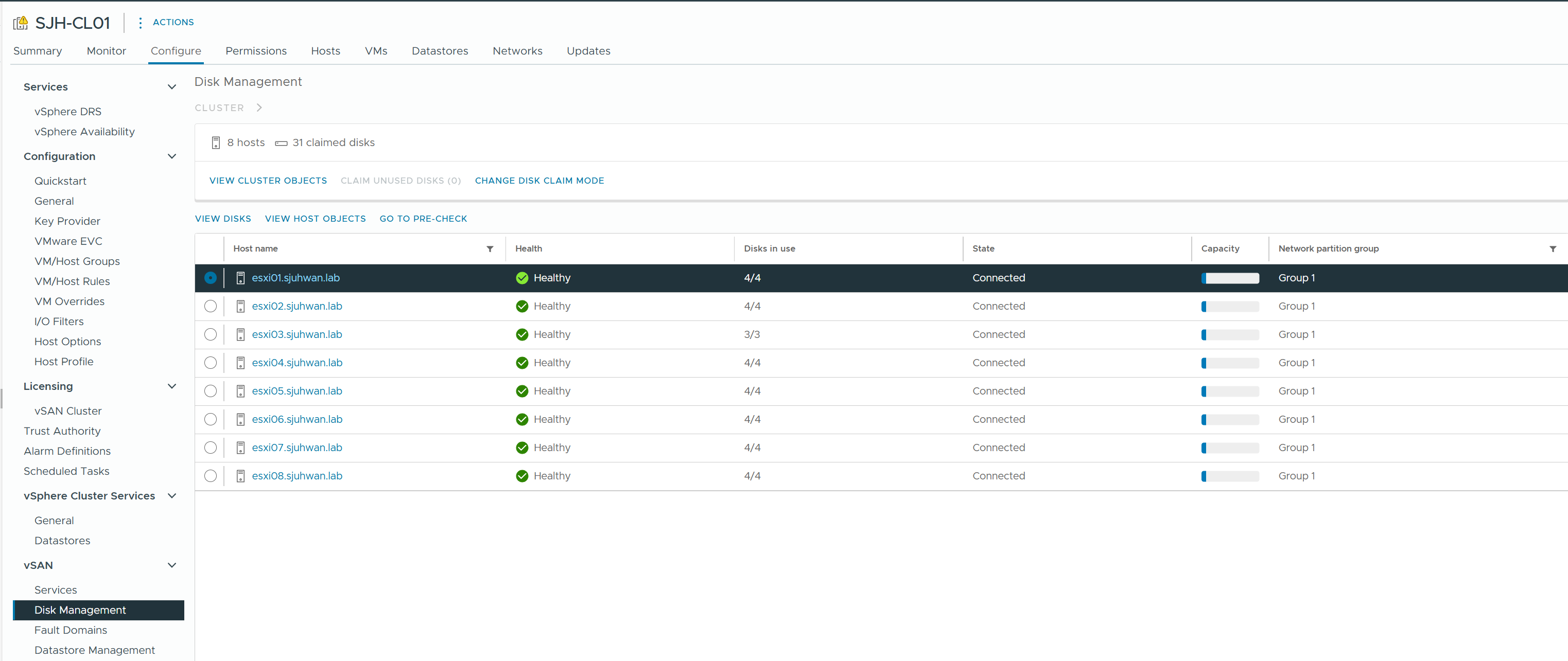The width and height of the screenshot is (1568, 661).
Task: Click the hosts icon beside 8 hosts
Action: tap(216, 143)
